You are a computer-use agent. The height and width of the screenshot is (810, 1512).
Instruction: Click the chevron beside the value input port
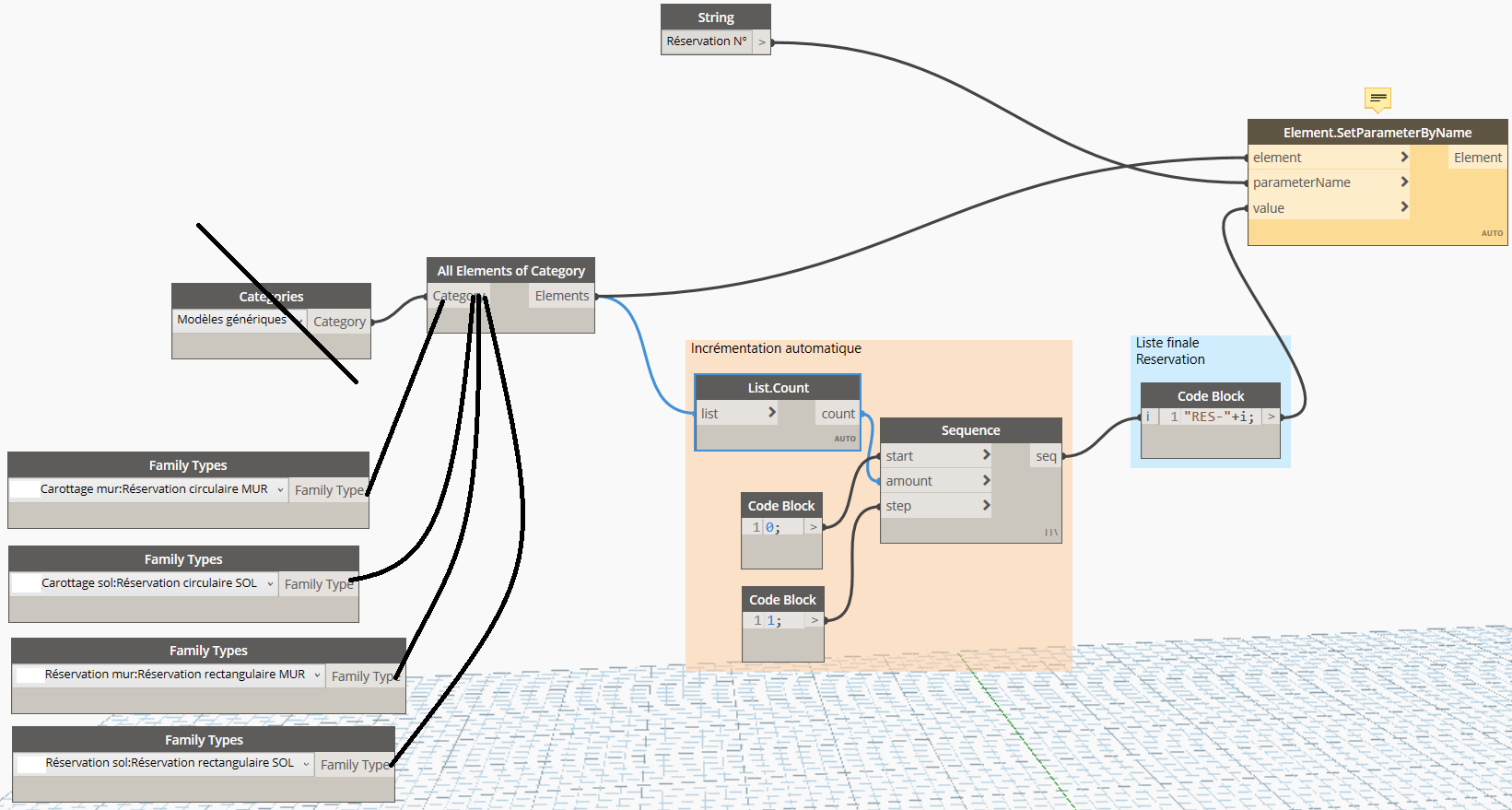tap(1404, 207)
